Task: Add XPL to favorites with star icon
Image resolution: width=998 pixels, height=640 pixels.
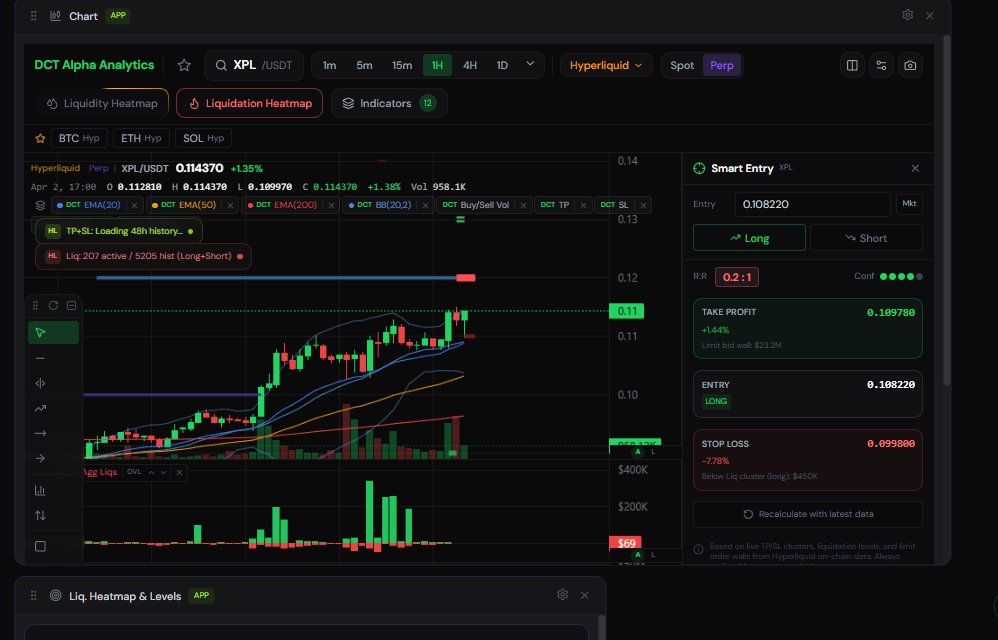Action: pyautogui.click(x=184, y=65)
